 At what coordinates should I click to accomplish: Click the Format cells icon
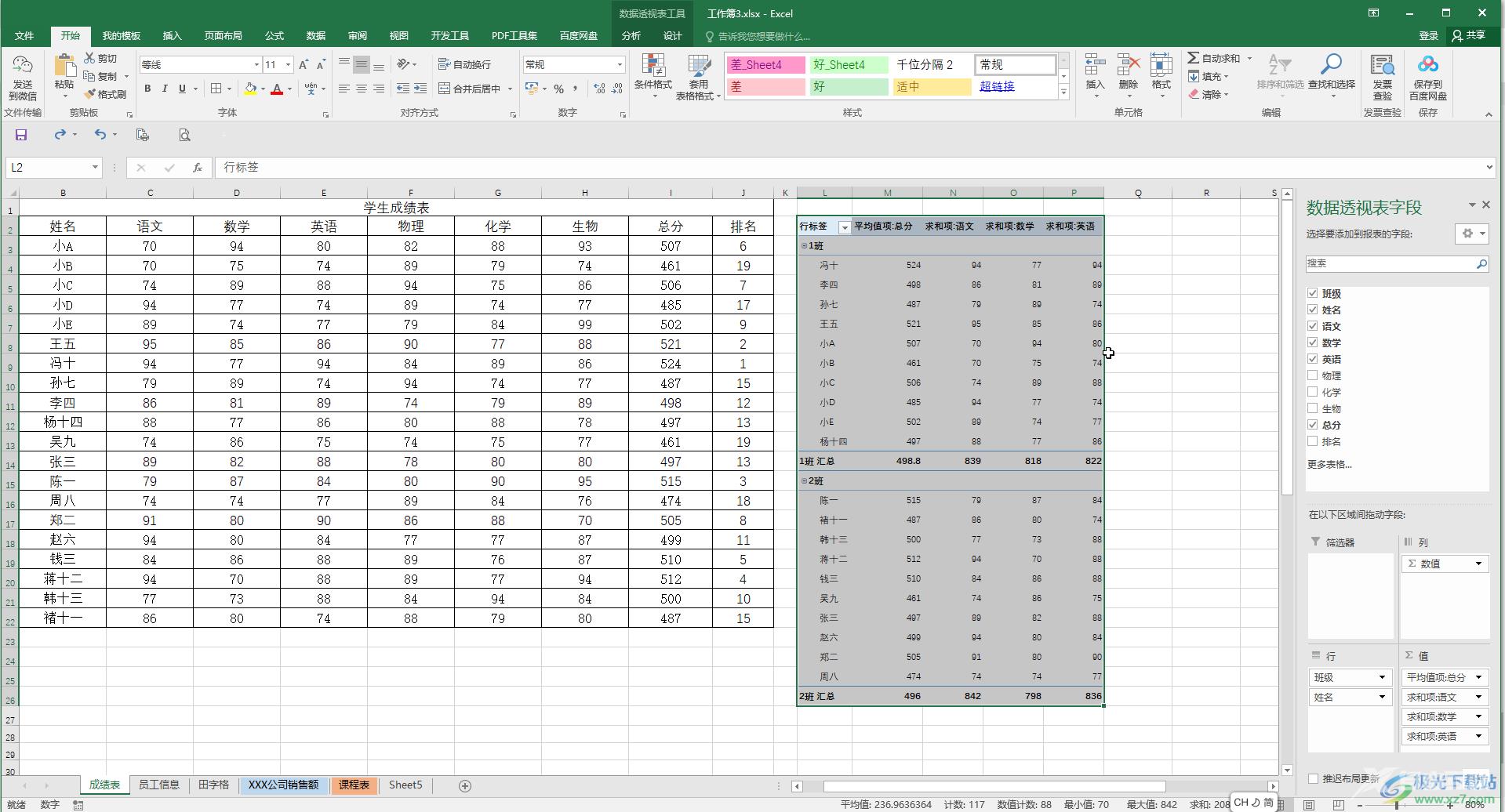click(1161, 65)
